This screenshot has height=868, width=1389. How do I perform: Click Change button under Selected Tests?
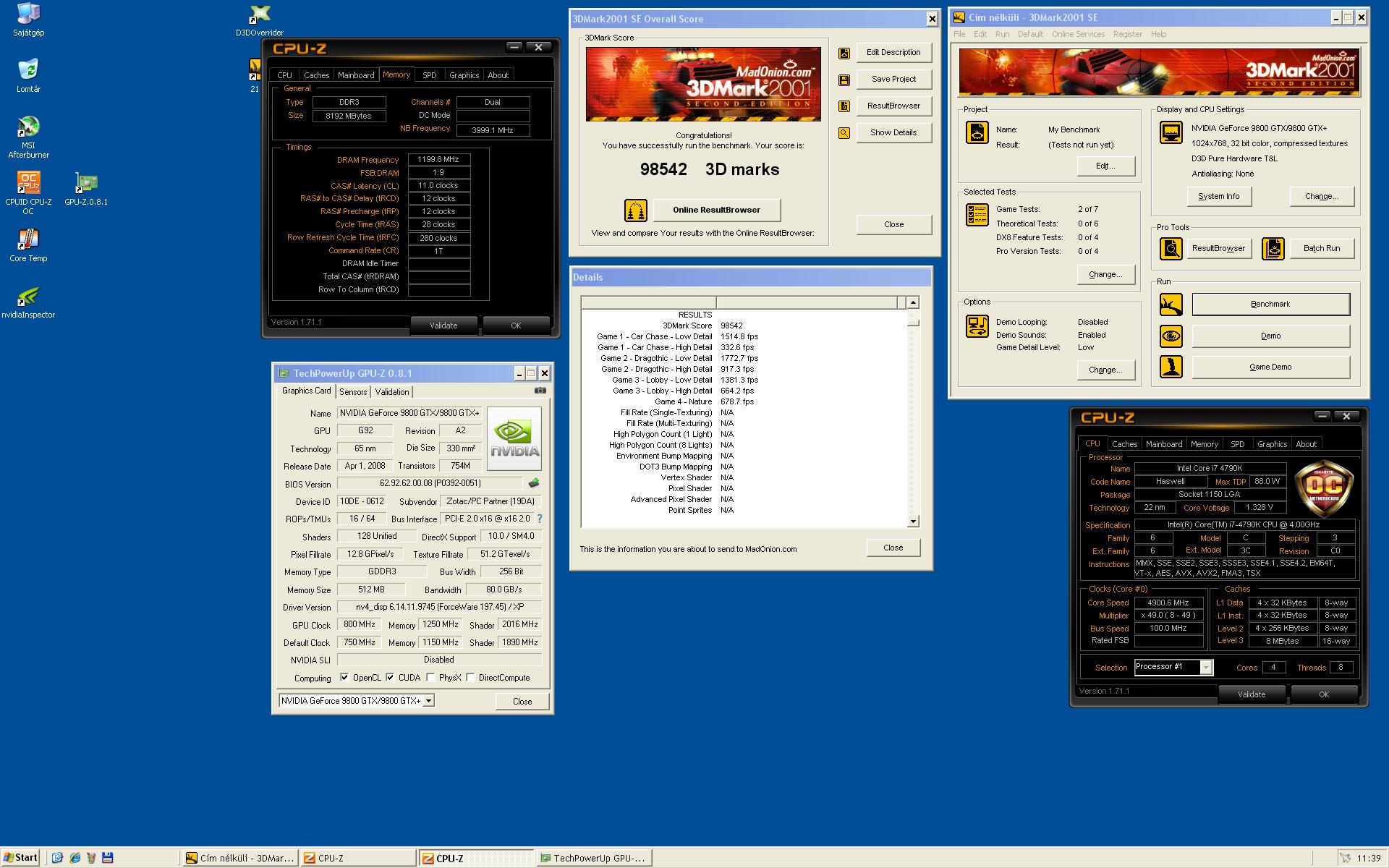(x=1105, y=275)
